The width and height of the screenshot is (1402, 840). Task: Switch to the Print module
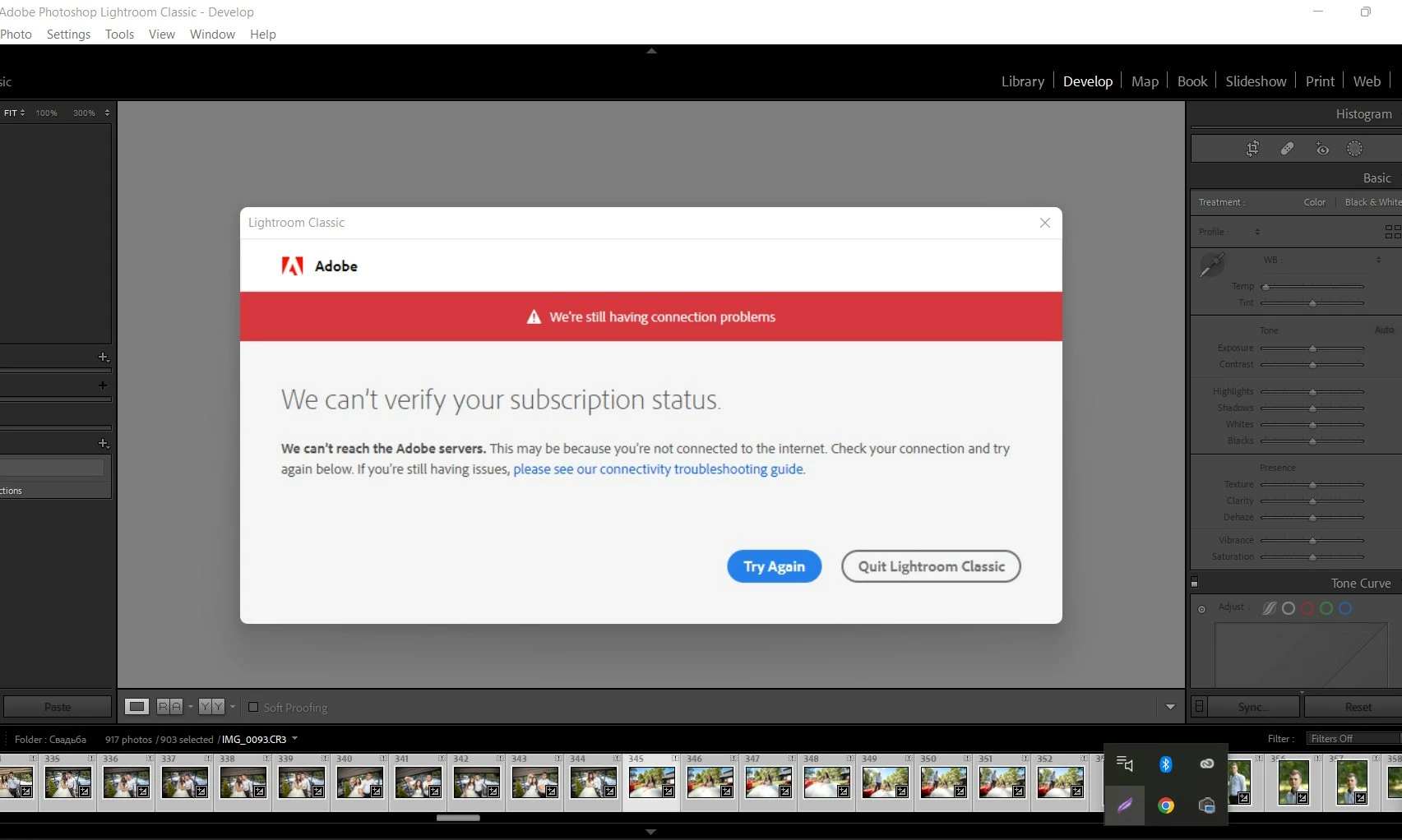coord(1320,81)
